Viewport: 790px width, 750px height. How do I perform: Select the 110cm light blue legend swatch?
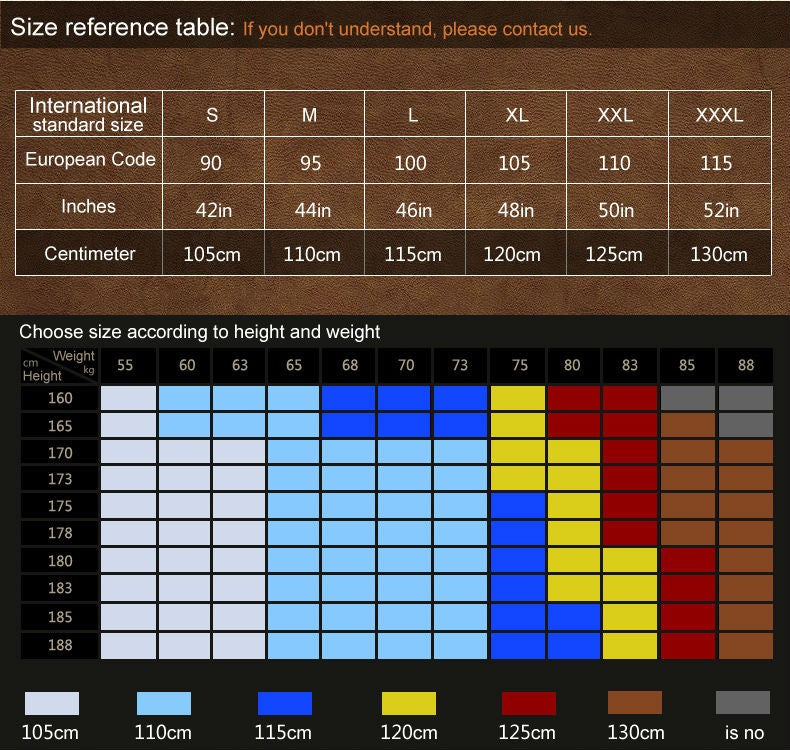pyautogui.click(x=163, y=703)
